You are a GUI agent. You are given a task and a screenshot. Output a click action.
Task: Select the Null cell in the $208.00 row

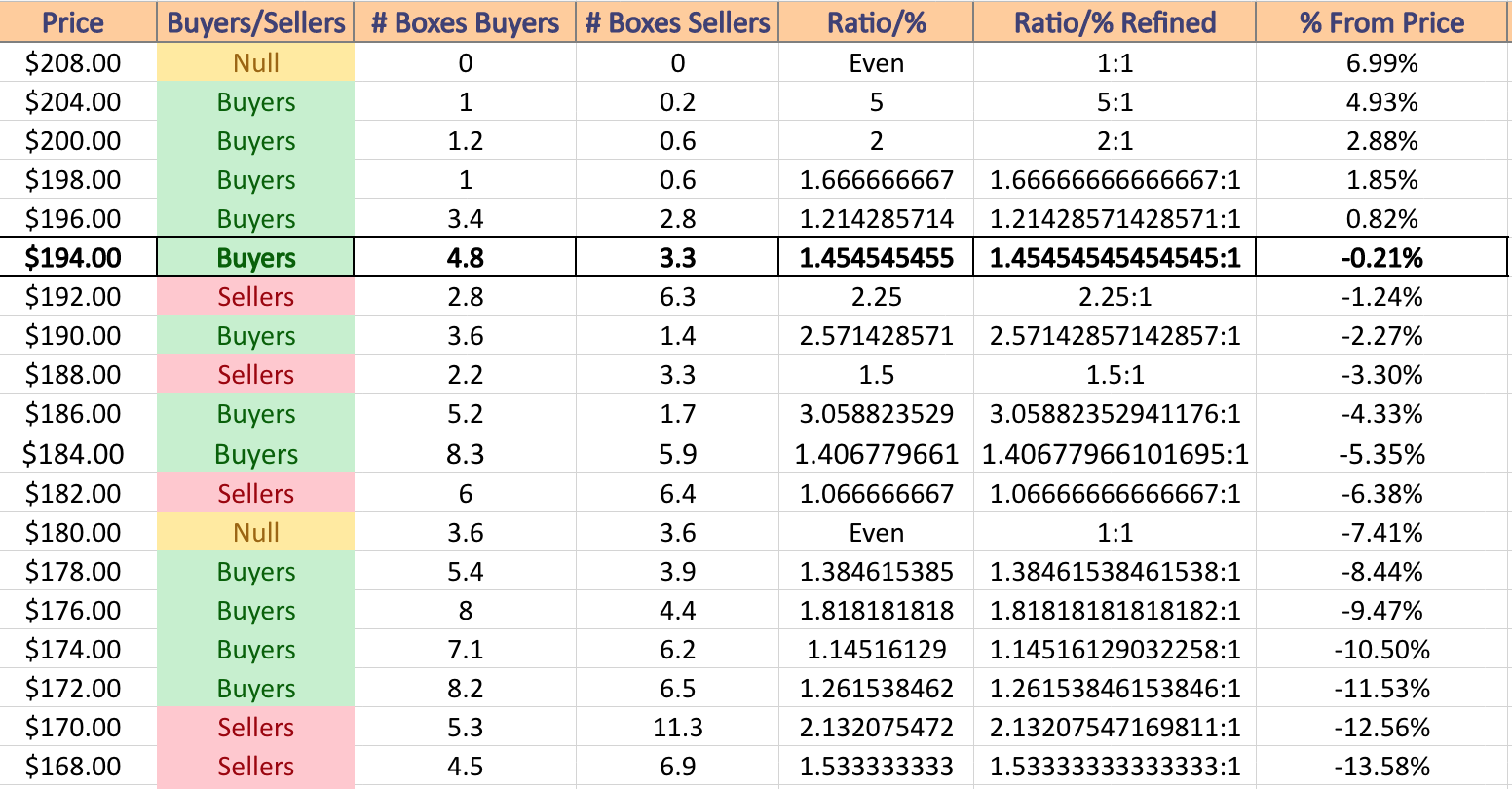coord(256,63)
